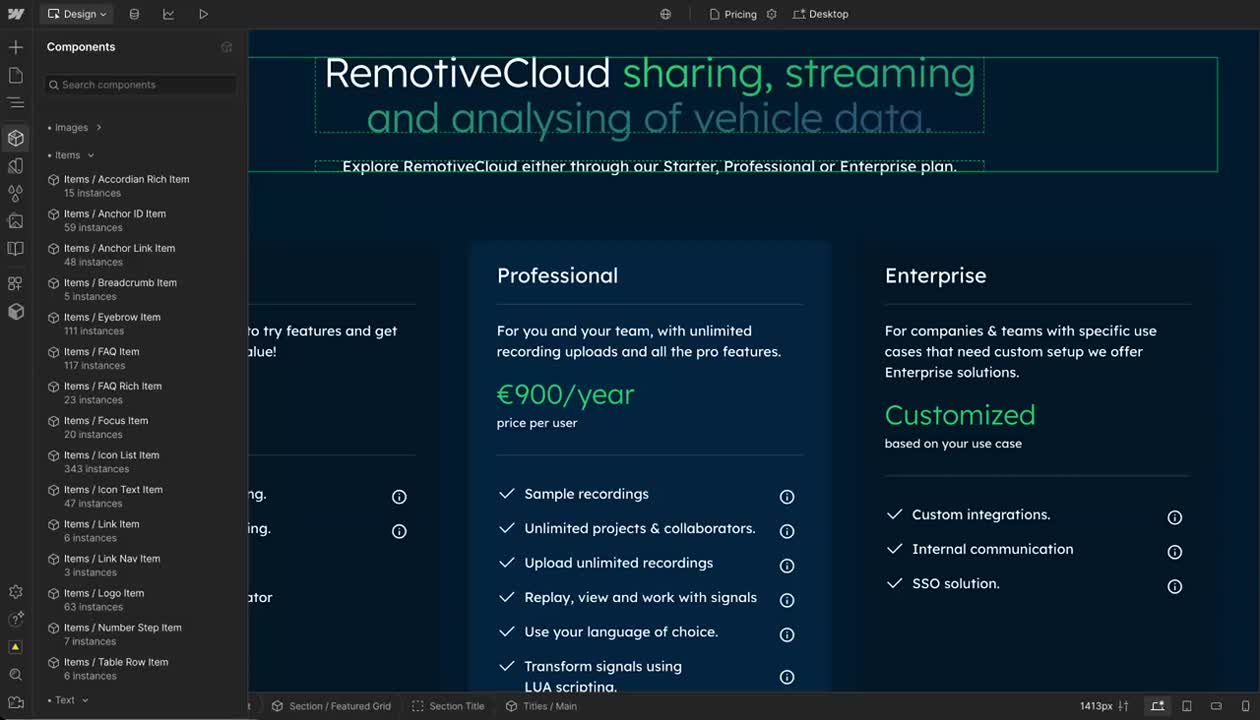The image size is (1260, 720).
Task: Select the desktop breakpoint icon at bottom
Action: (1157, 706)
